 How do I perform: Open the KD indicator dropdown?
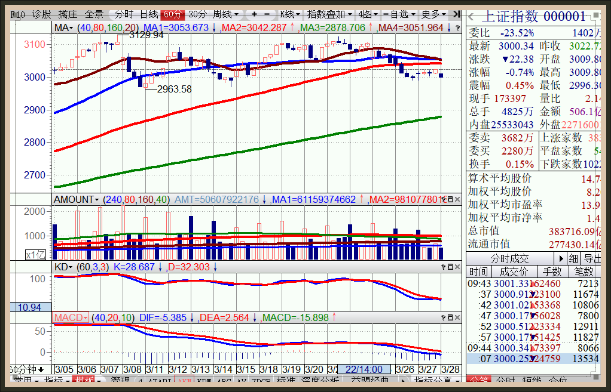pos(63,267)
